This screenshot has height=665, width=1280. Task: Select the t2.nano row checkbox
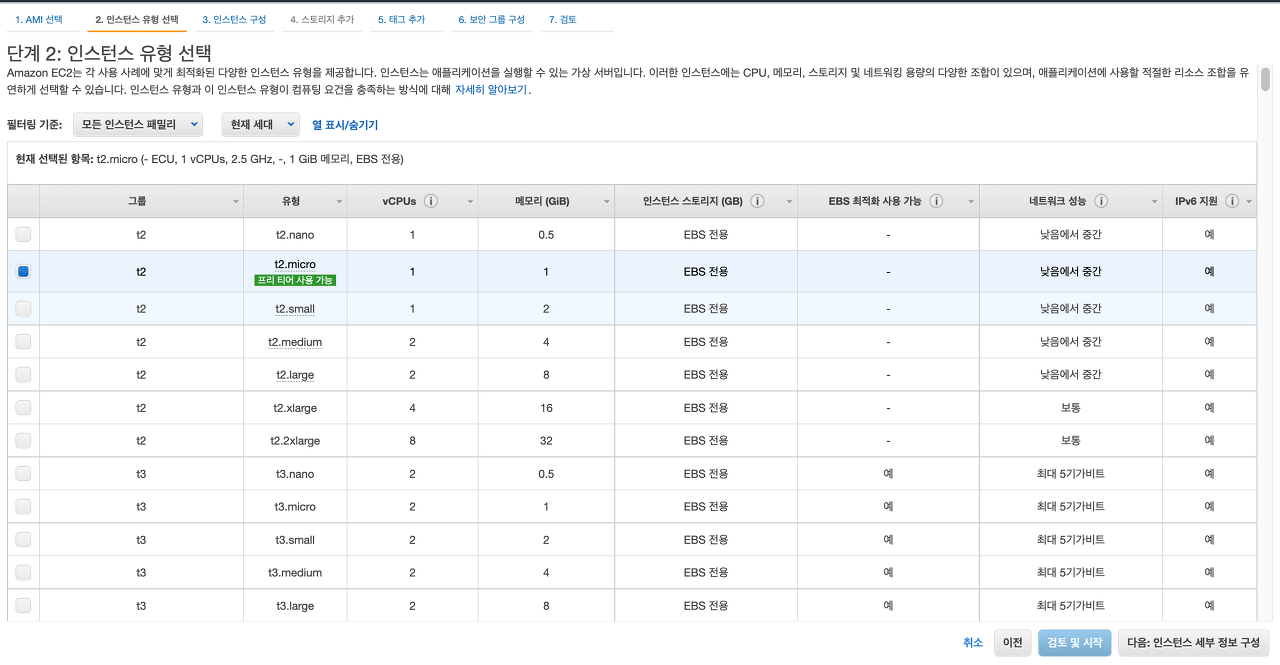23,234
